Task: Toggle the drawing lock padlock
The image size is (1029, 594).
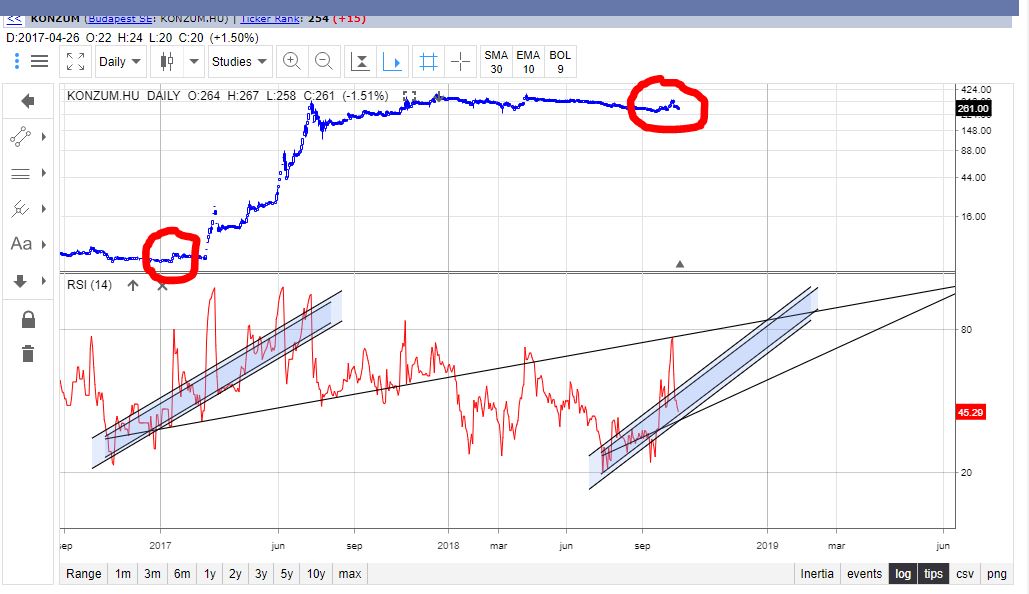Action: click(28, 320)
